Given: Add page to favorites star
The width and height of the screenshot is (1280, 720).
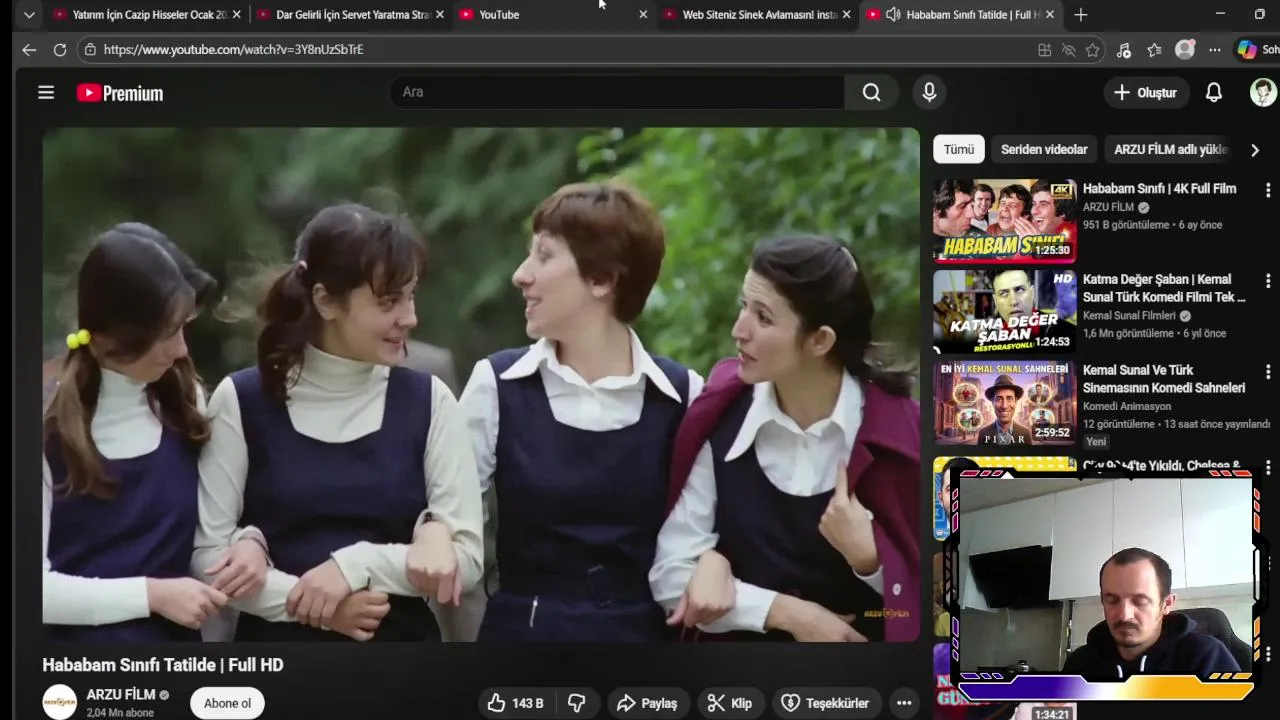Looking at the screenshot, I should point(1092,50).
